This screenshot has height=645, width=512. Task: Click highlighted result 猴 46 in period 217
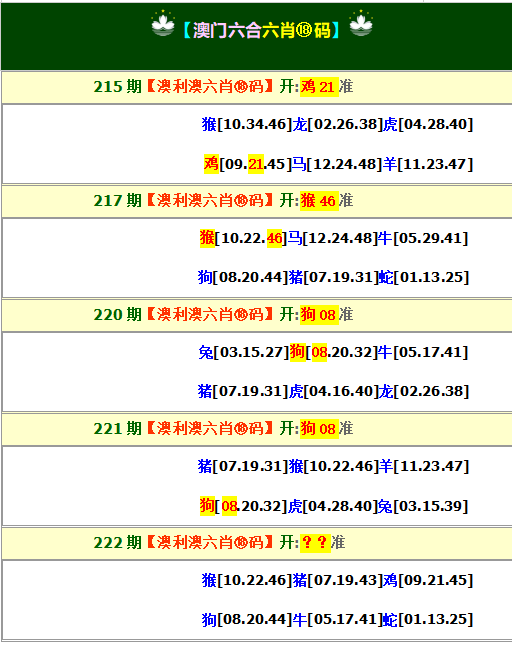[x=319, y=201]
